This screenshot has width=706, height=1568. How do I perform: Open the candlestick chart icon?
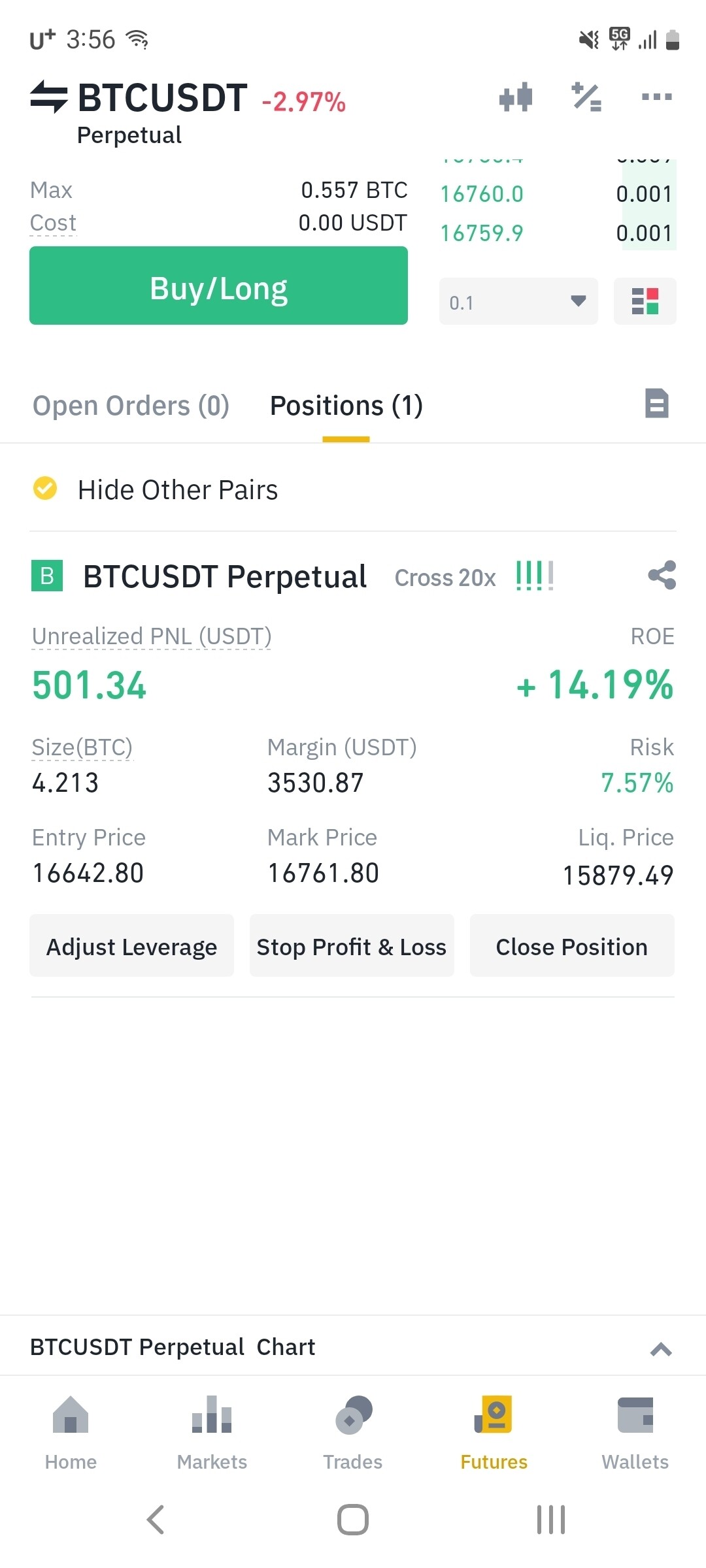pos(516,97)
